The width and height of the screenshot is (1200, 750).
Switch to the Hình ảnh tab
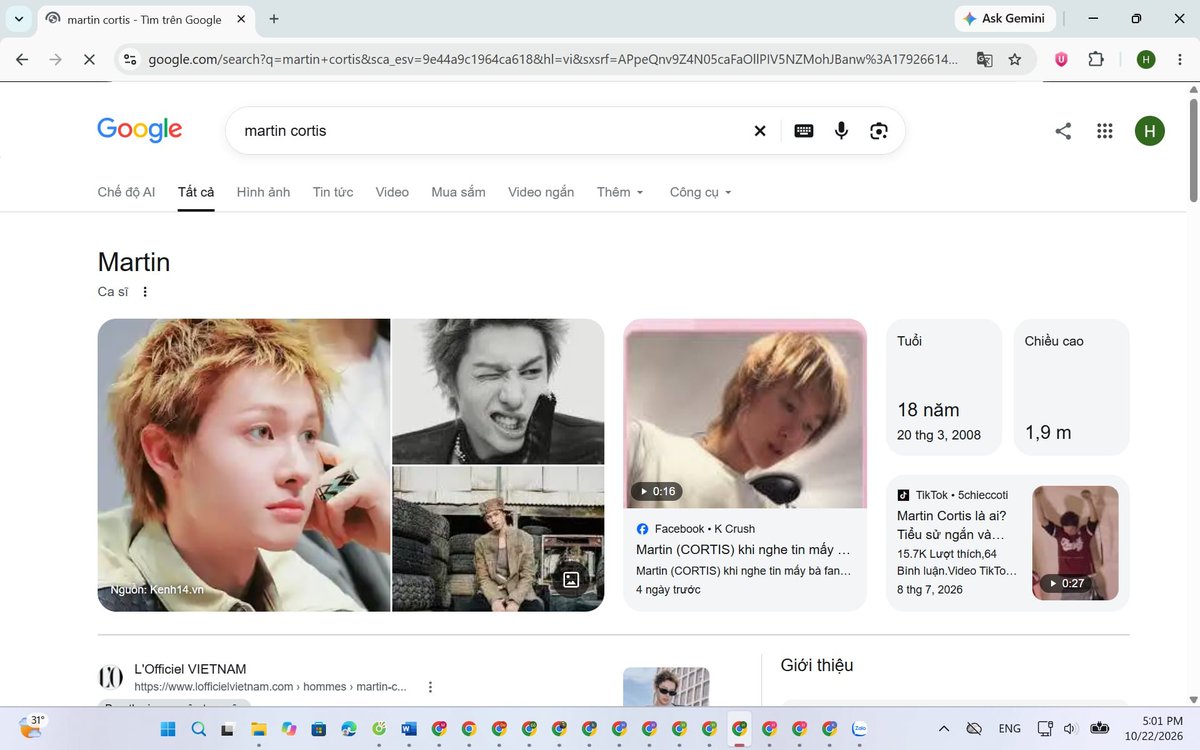pyautogui.click(x=263, y=192)
